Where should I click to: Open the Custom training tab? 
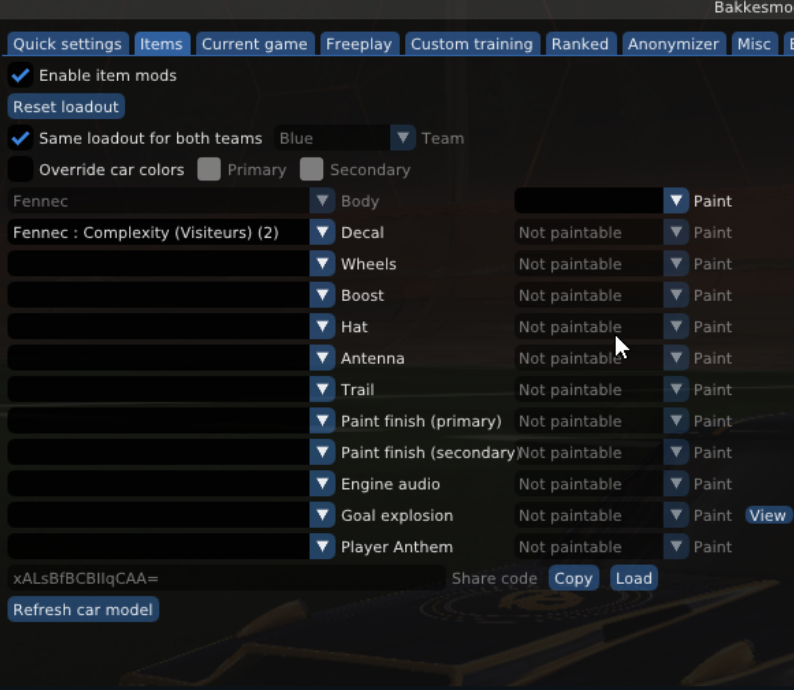[471, 44]
